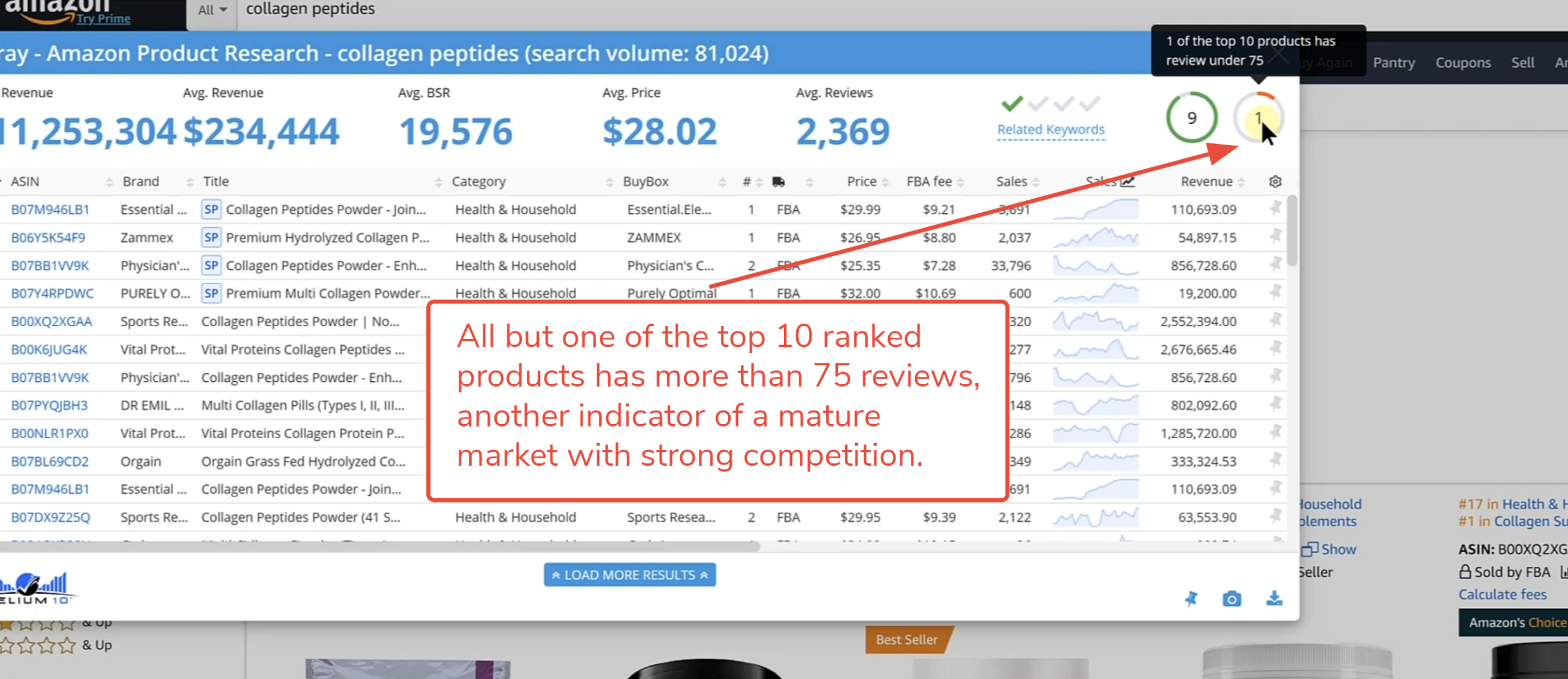This screenshot has width=1568, height=679.
Task: Open the pin icon beside the camera icon
Action: pos(1191,599)
